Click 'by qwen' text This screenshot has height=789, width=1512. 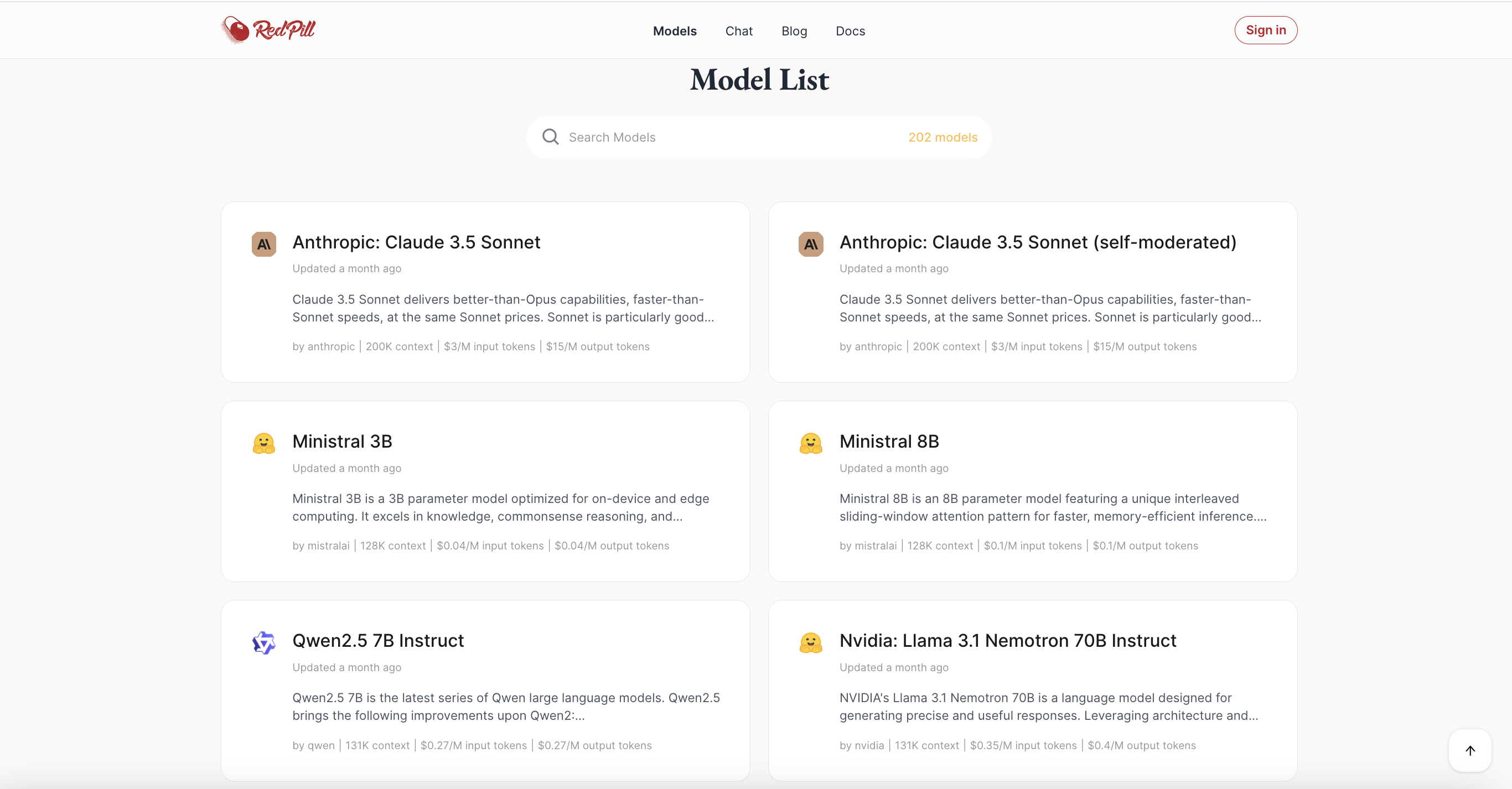(x=313, y=745)
